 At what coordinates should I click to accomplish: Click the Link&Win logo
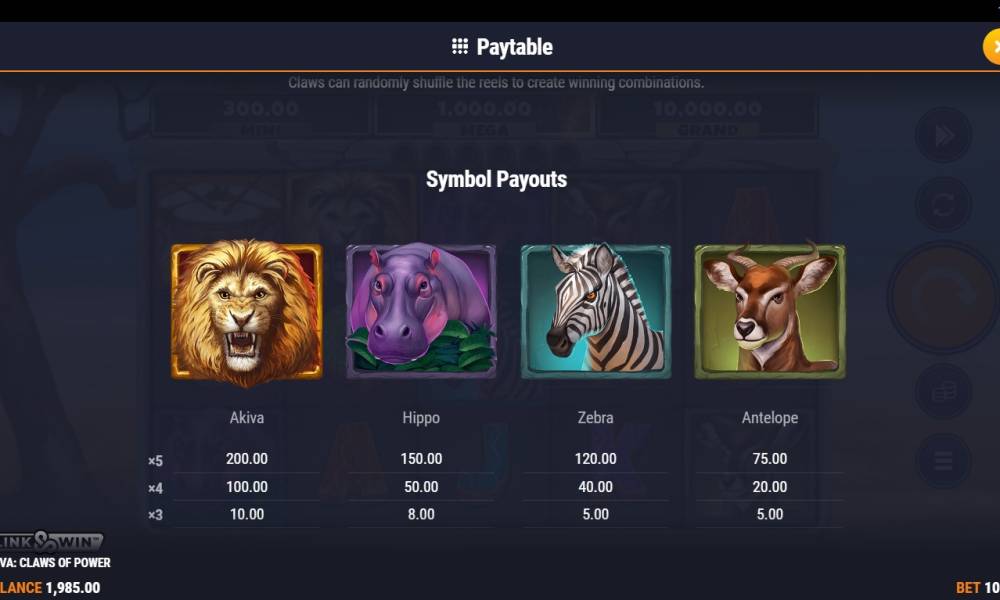pyautogui.click(x=51, y=541)
